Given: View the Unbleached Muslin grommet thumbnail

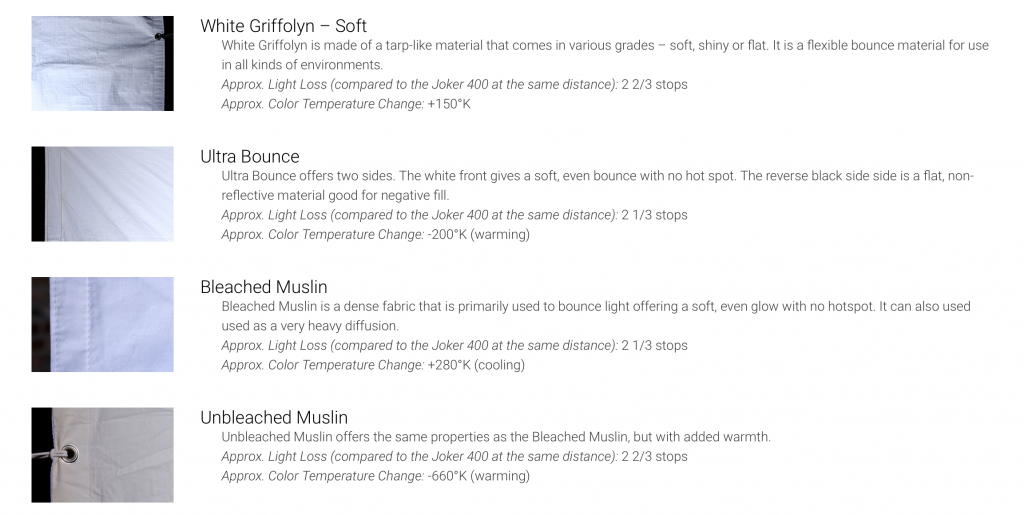Looking at the screenshot, I should tap(102, 454).
